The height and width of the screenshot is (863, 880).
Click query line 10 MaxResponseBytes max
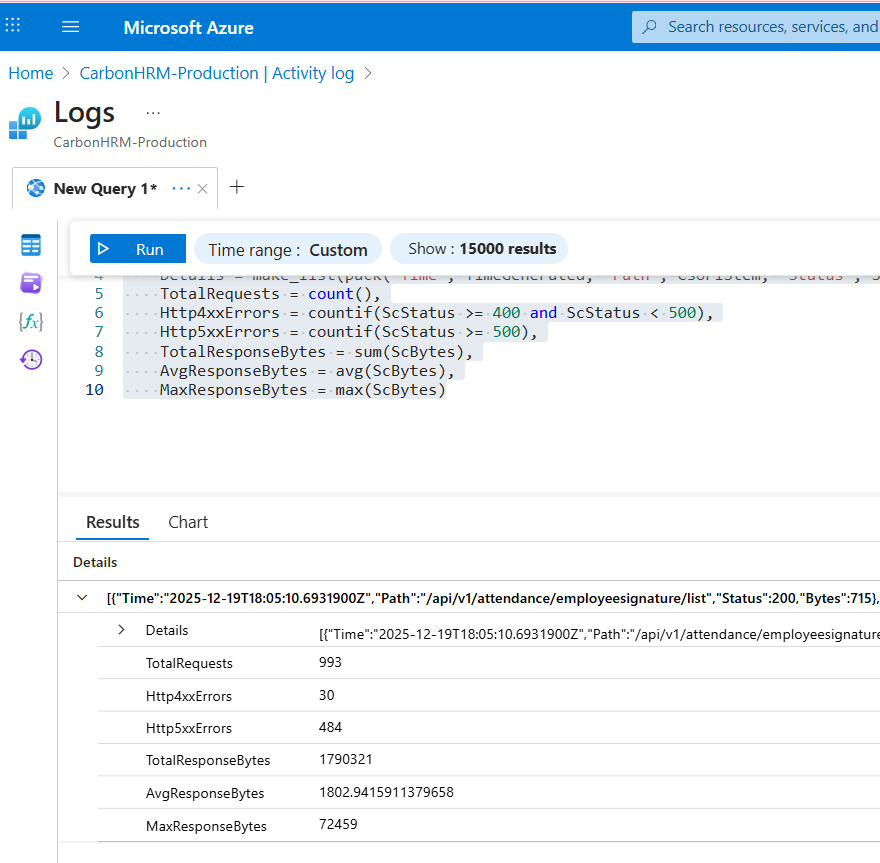pyautogui.click(x=302, y=390)
